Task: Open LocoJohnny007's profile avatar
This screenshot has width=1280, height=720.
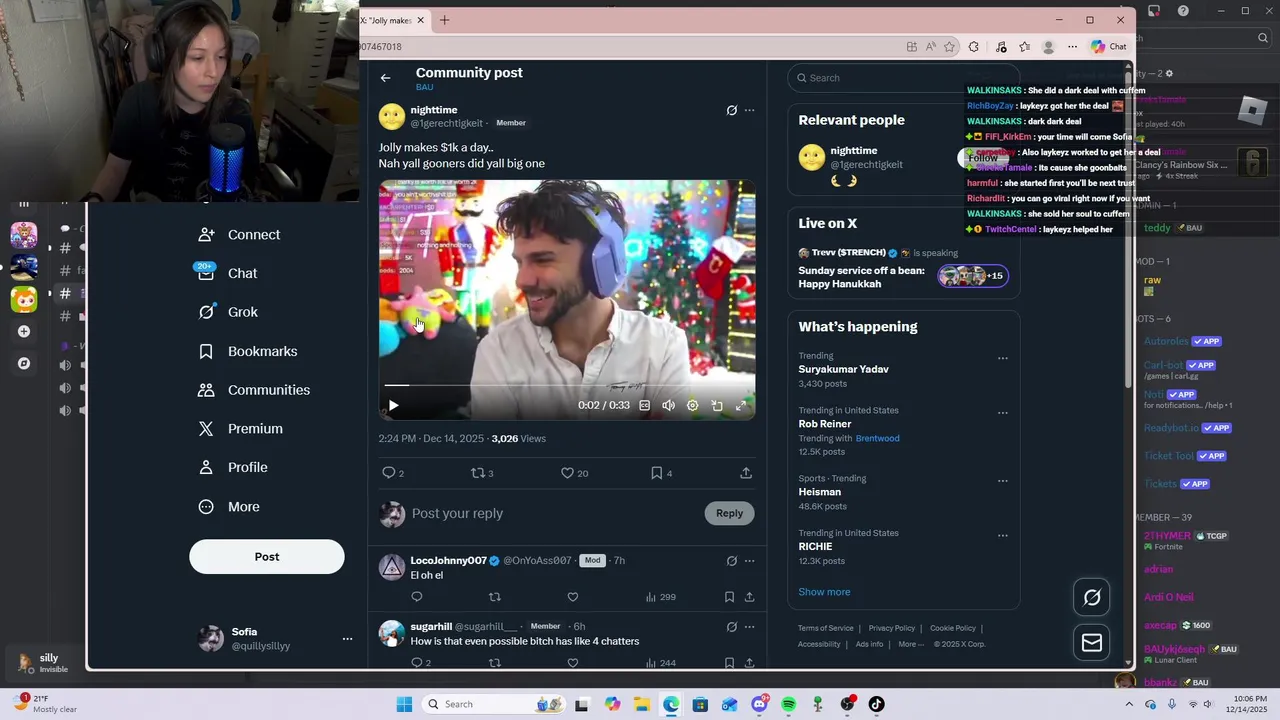Action: [x=392, y=567]
